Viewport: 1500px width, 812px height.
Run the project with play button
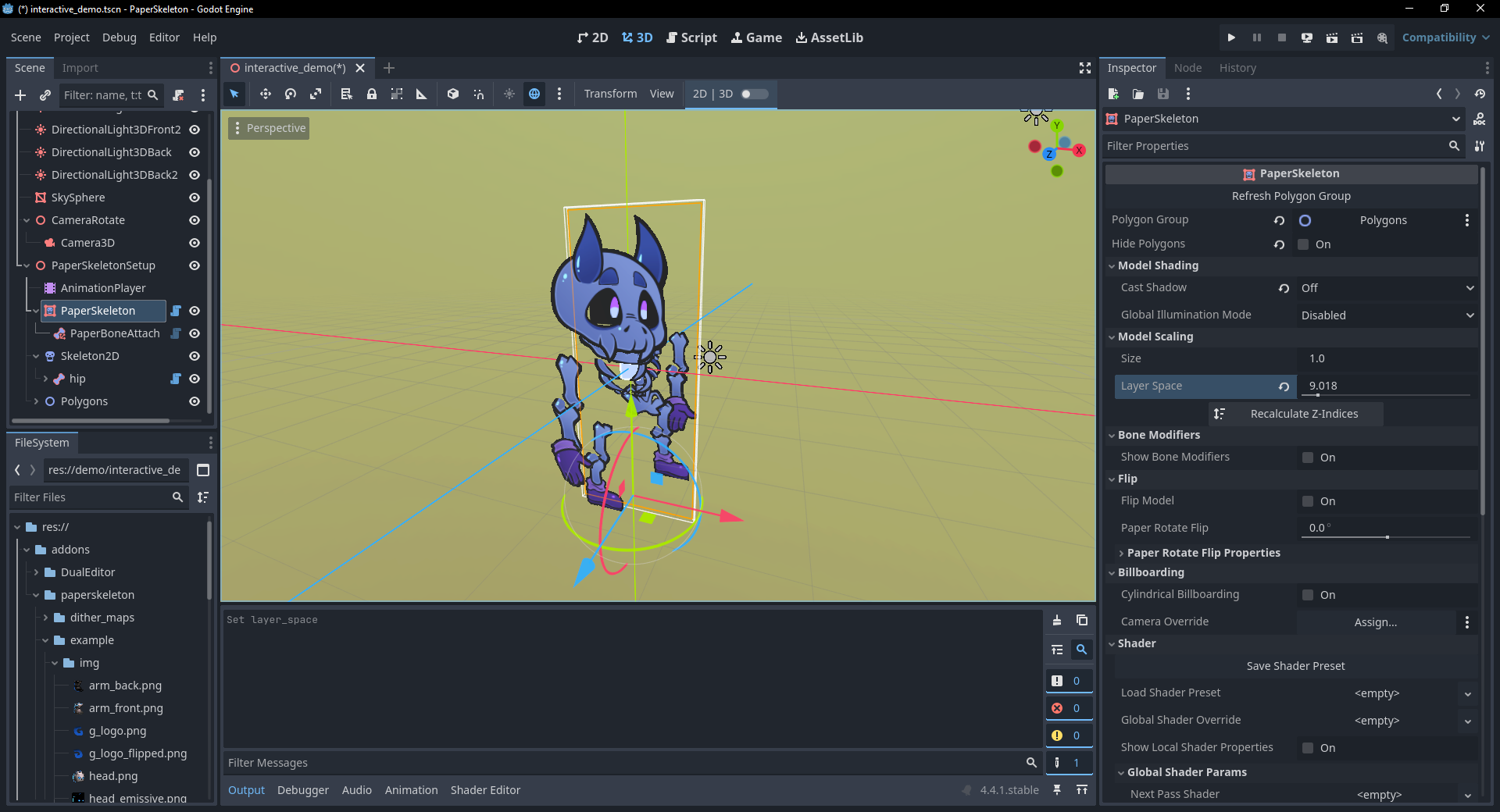click(1231, 37)
